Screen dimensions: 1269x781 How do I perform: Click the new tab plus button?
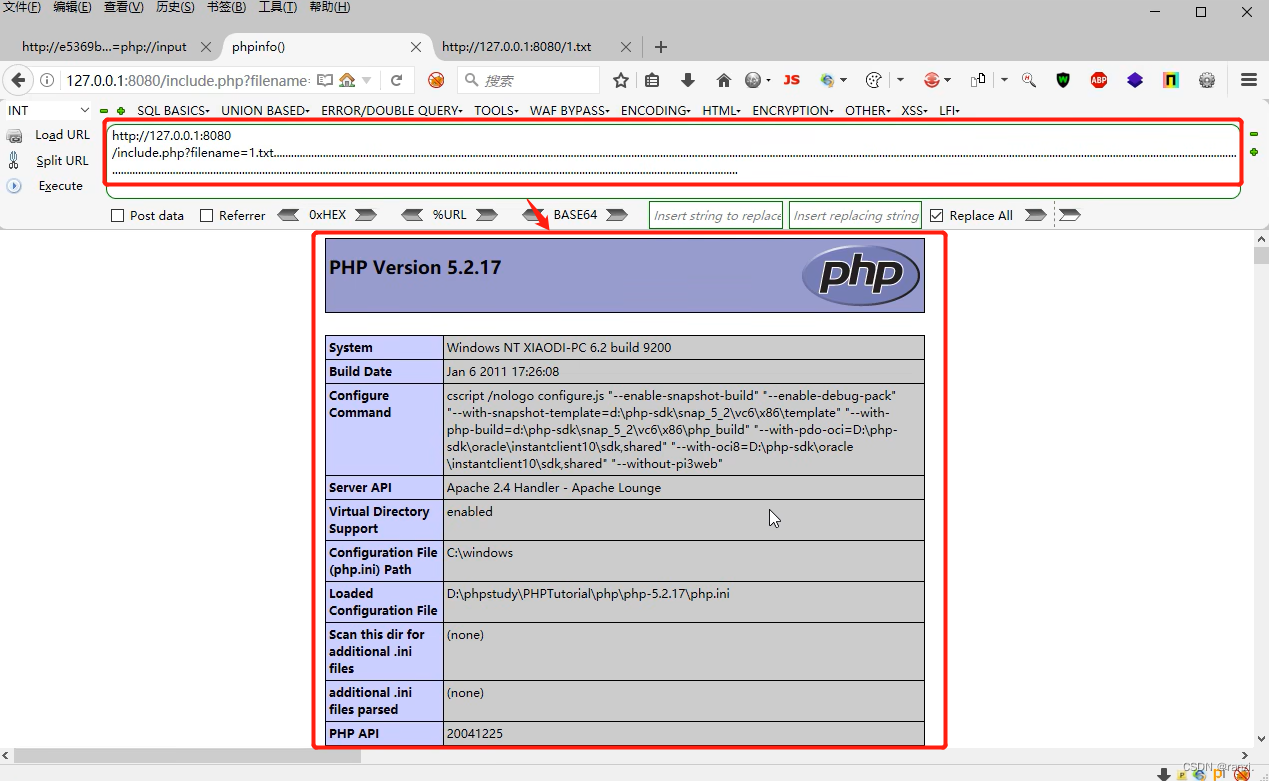[660, 47]
